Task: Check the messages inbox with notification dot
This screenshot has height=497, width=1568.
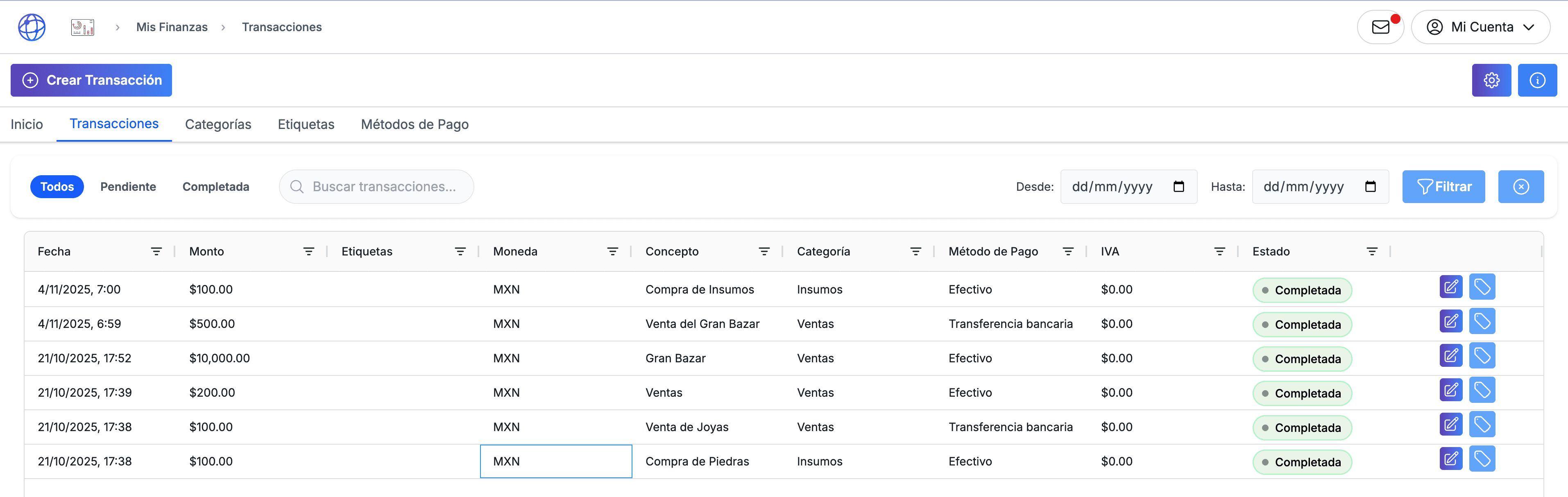Action: pos(1380,27)
